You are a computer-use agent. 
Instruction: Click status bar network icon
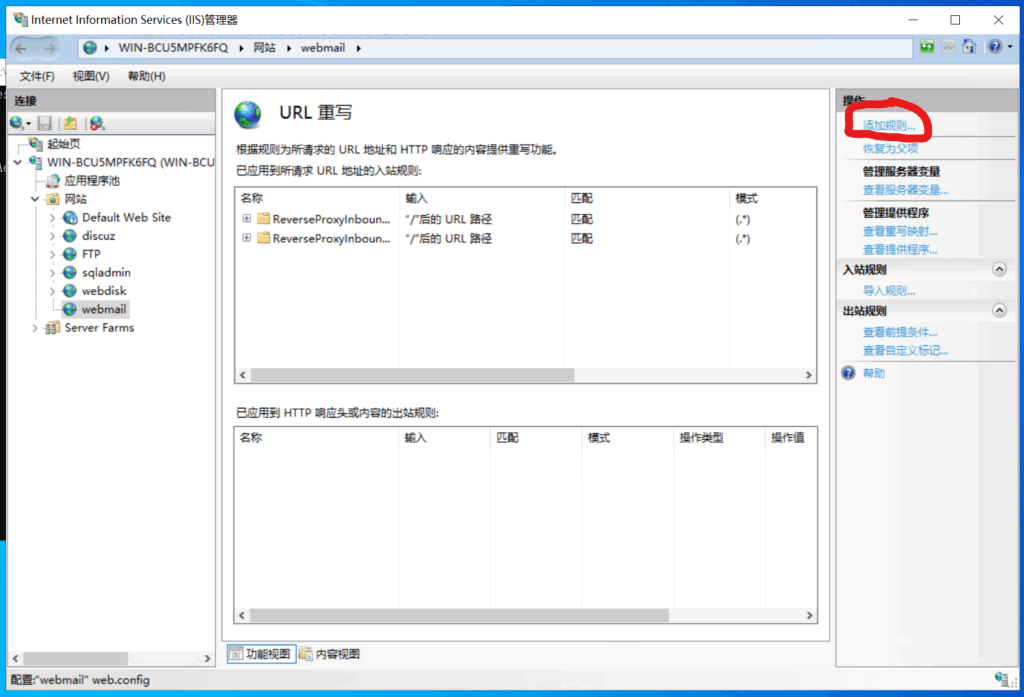point(1001,679)
